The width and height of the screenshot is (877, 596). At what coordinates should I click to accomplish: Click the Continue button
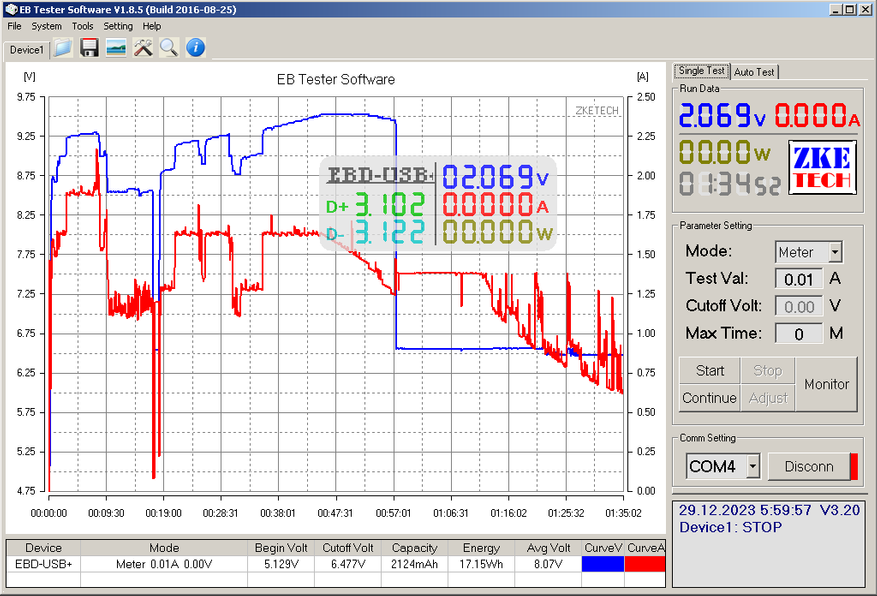[x=709, y=398]
